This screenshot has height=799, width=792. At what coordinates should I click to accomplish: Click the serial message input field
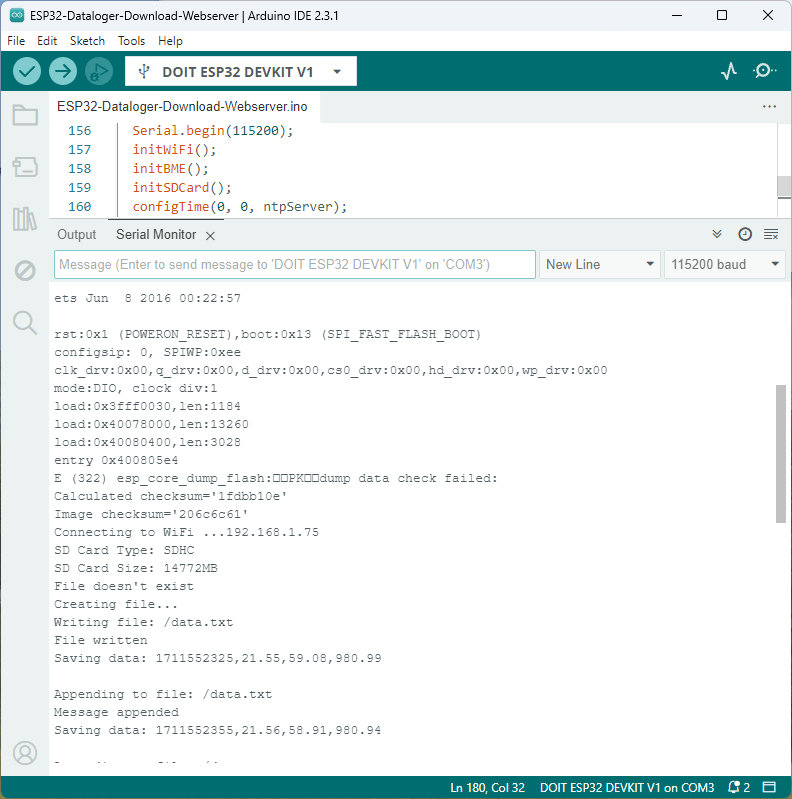pos(295,264)
